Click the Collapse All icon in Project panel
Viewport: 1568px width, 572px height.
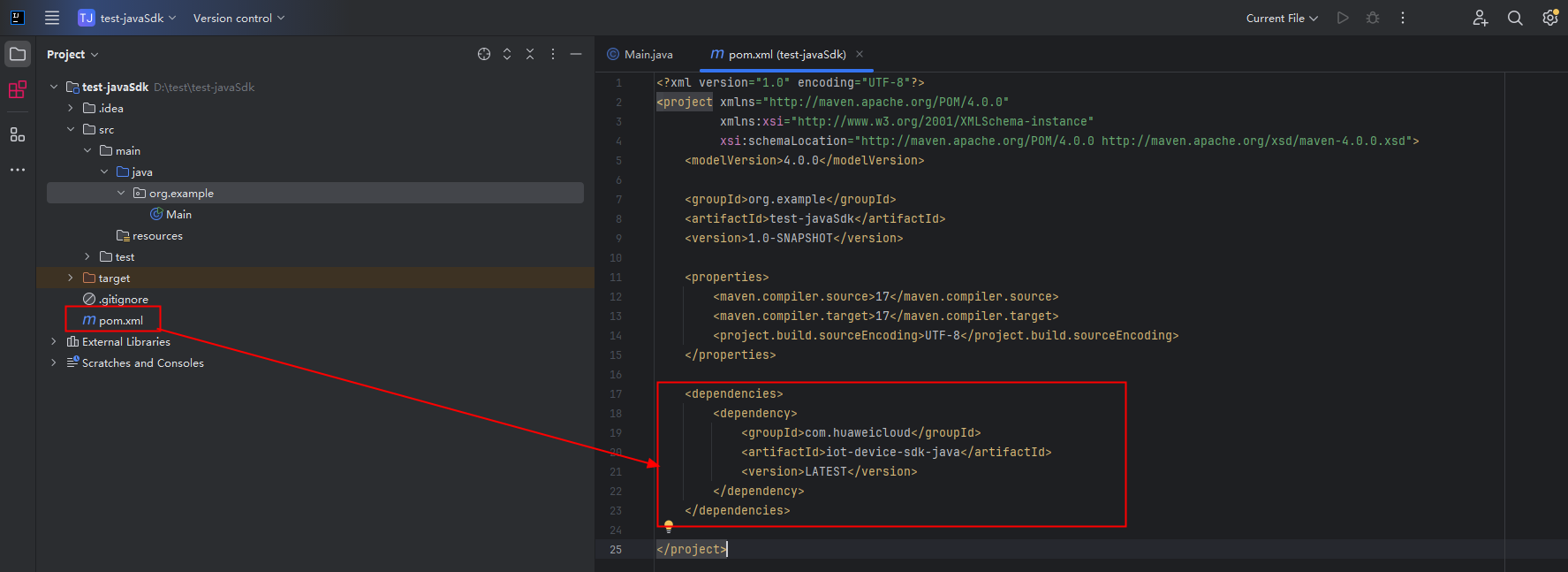[x=530, y=54]
